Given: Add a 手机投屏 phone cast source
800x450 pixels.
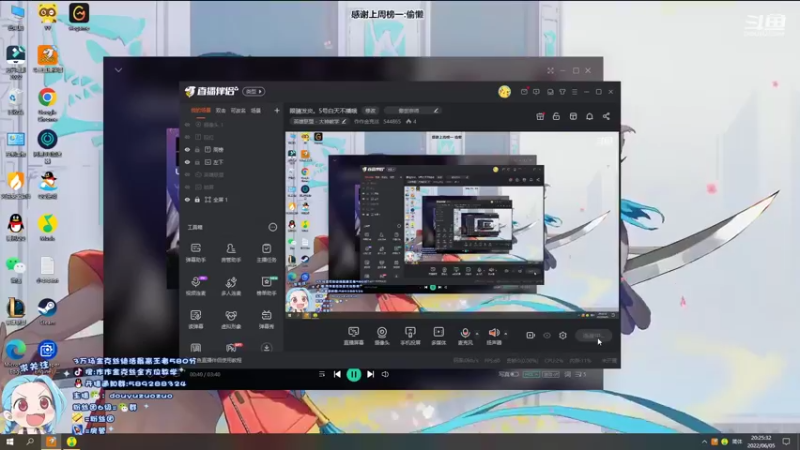Looking at the screenshot, I should pos(410,336).
